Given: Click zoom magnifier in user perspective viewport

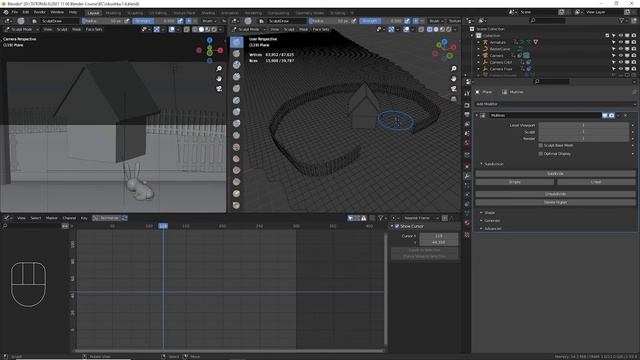Looking at the screenshot, I should [453, 69].
